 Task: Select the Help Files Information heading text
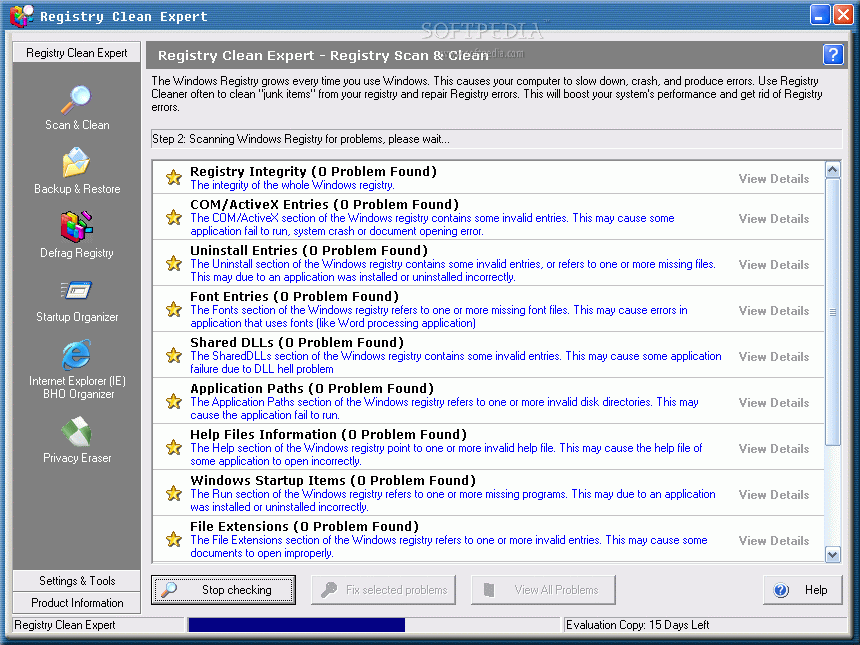pyautogui.click(x=329, y=435)
